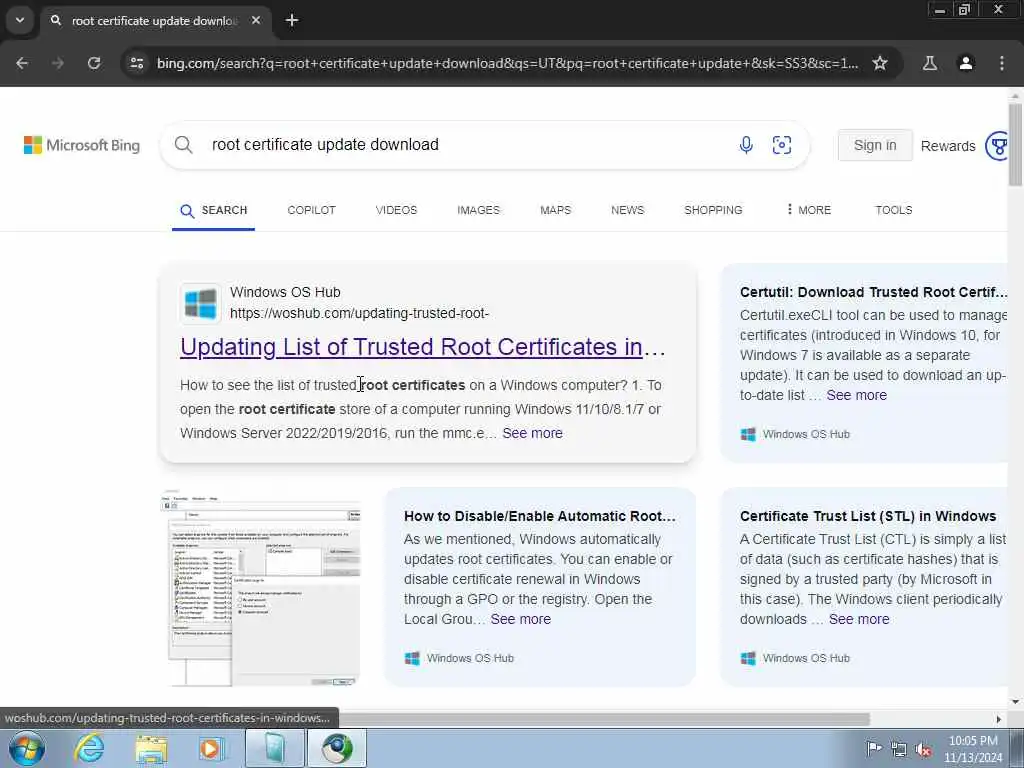Click See more in the Certutil card
The height and width of the screenshot is (768, 1024).
[856, 395]
